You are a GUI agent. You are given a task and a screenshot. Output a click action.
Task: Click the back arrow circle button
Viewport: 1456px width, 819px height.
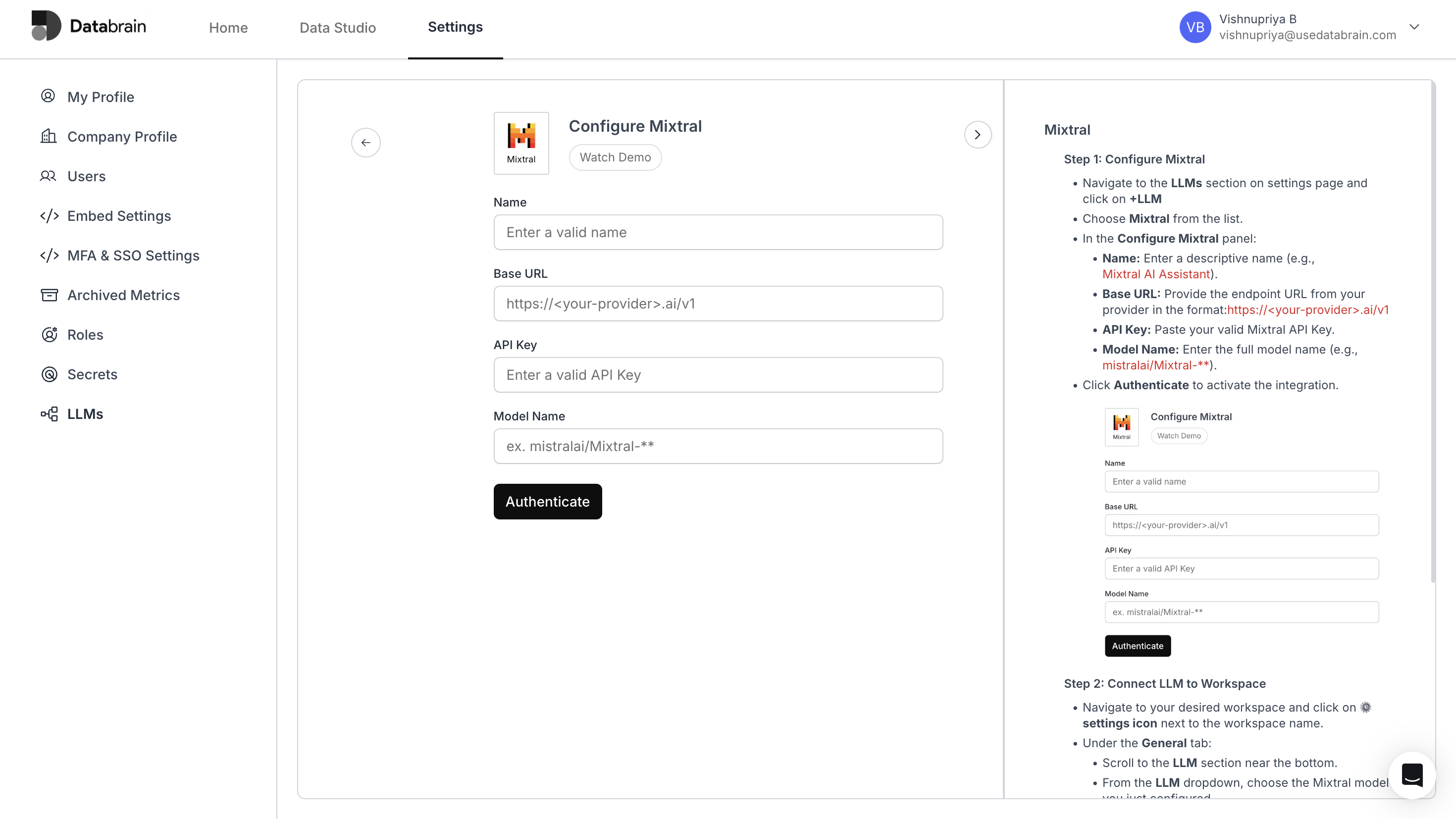pyautogui.click(x=365, y=143)
